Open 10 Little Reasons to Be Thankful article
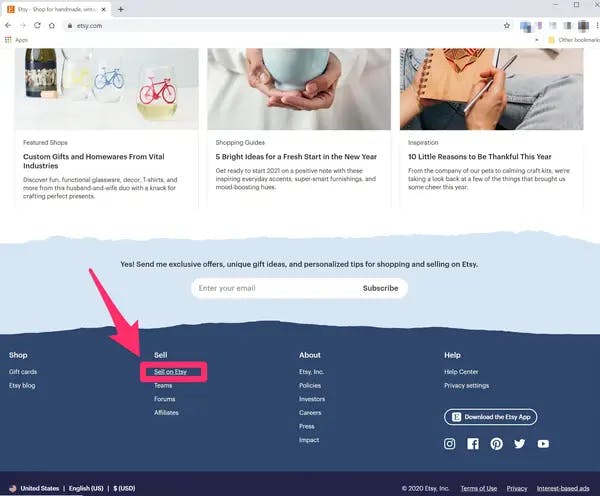The image size is (600, 496). [480, 157]
